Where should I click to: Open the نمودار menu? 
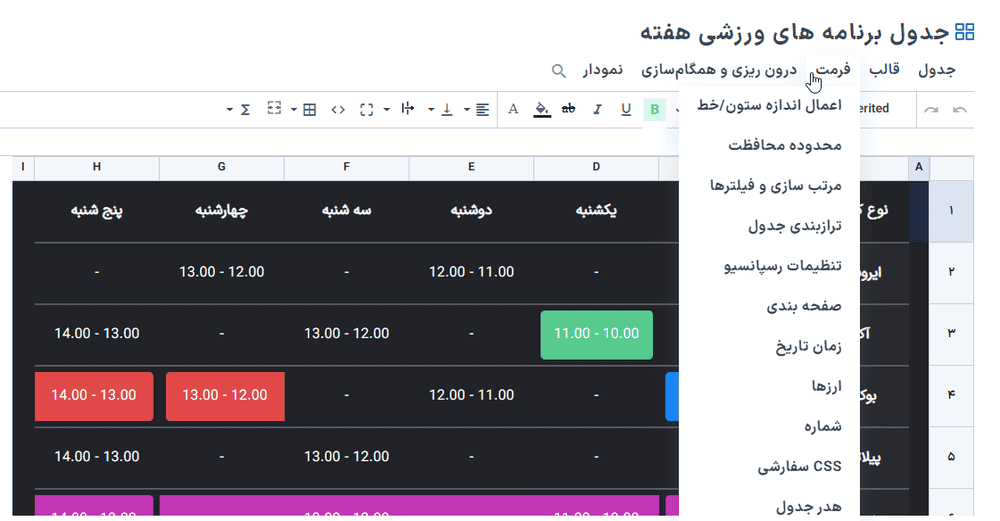603,70
